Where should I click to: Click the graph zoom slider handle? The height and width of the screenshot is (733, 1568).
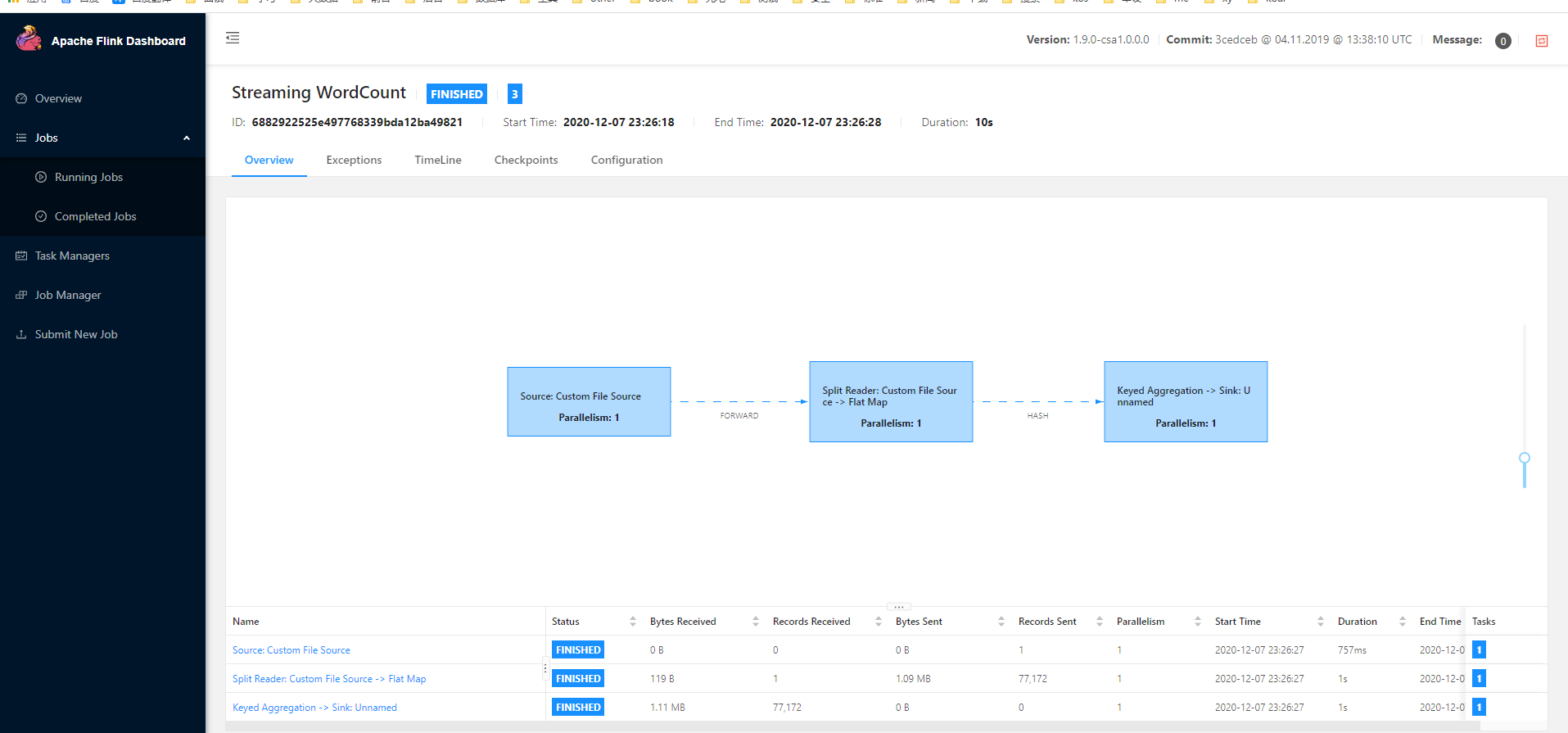pos(1525,458)
